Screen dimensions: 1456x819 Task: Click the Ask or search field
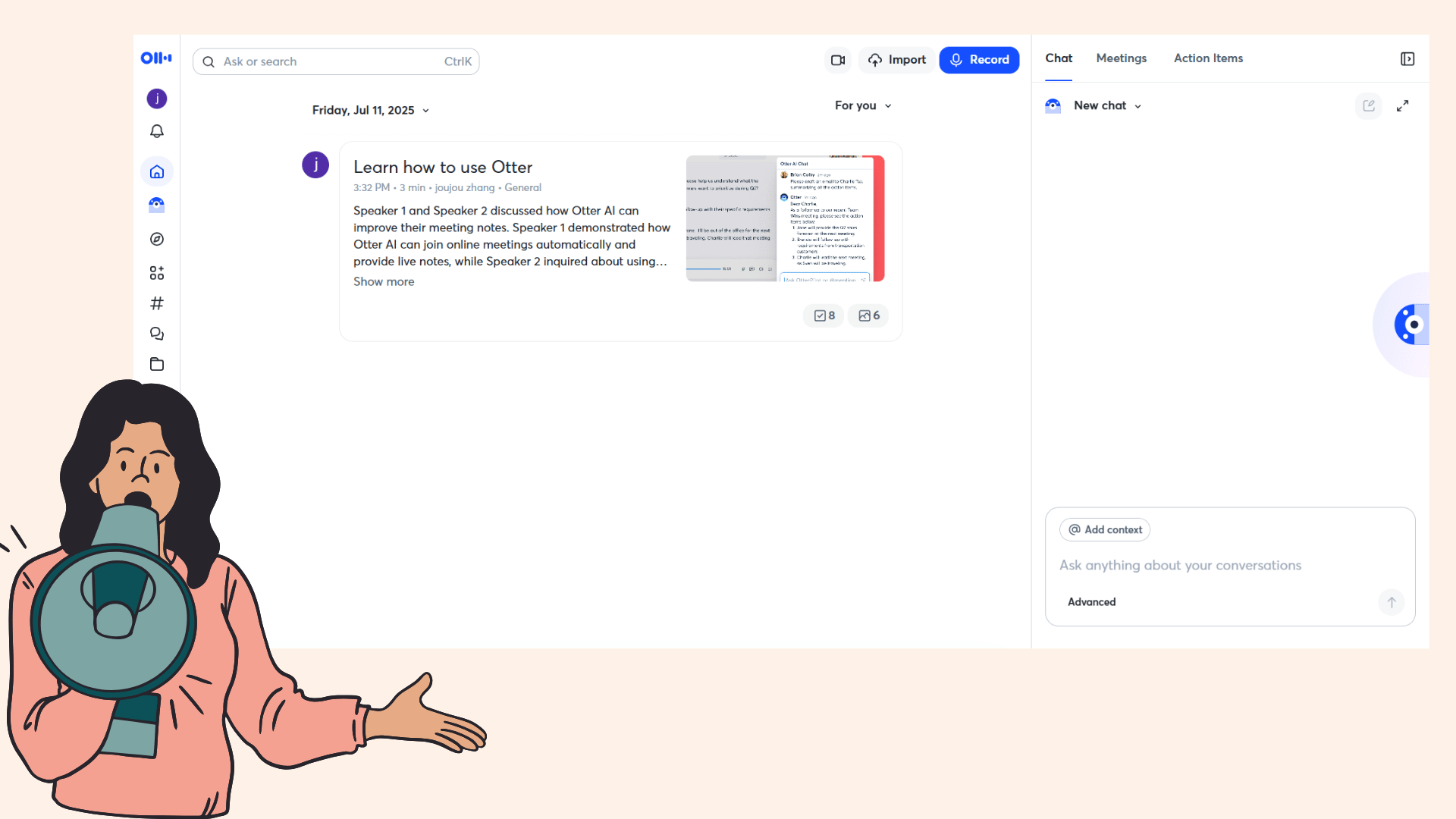coord(336,61)
